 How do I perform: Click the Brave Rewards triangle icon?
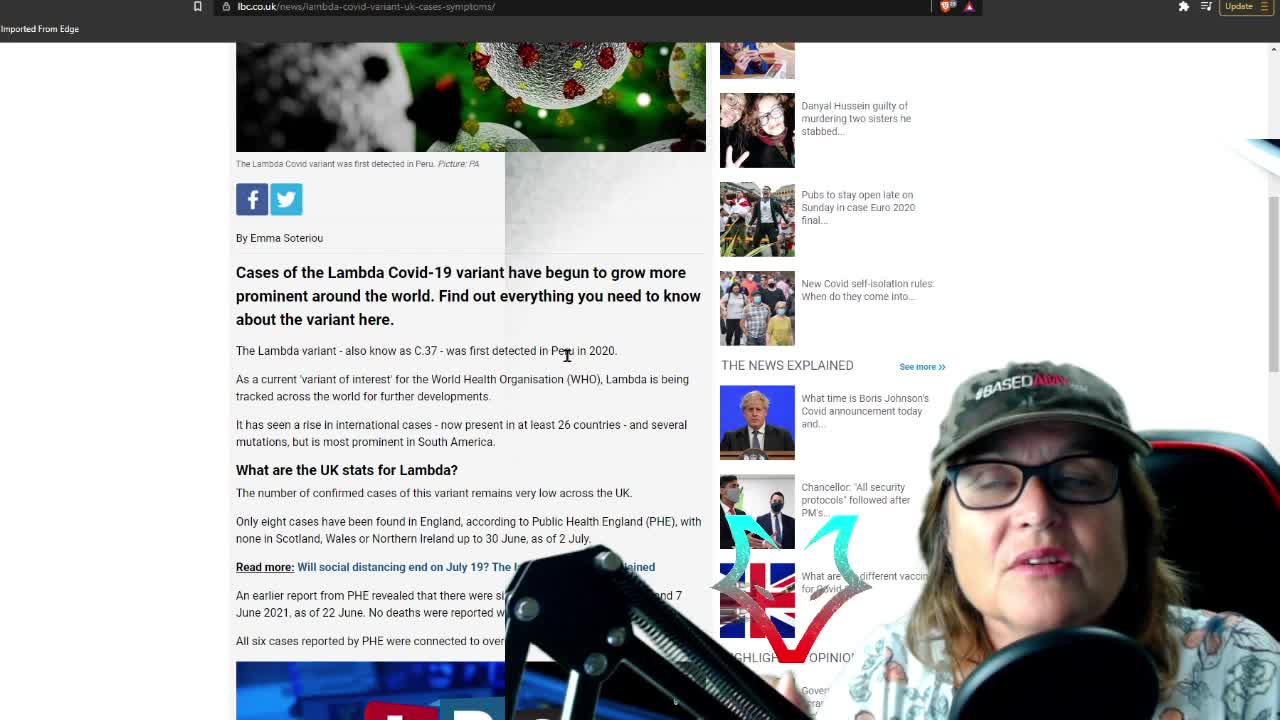pos(969,6)
